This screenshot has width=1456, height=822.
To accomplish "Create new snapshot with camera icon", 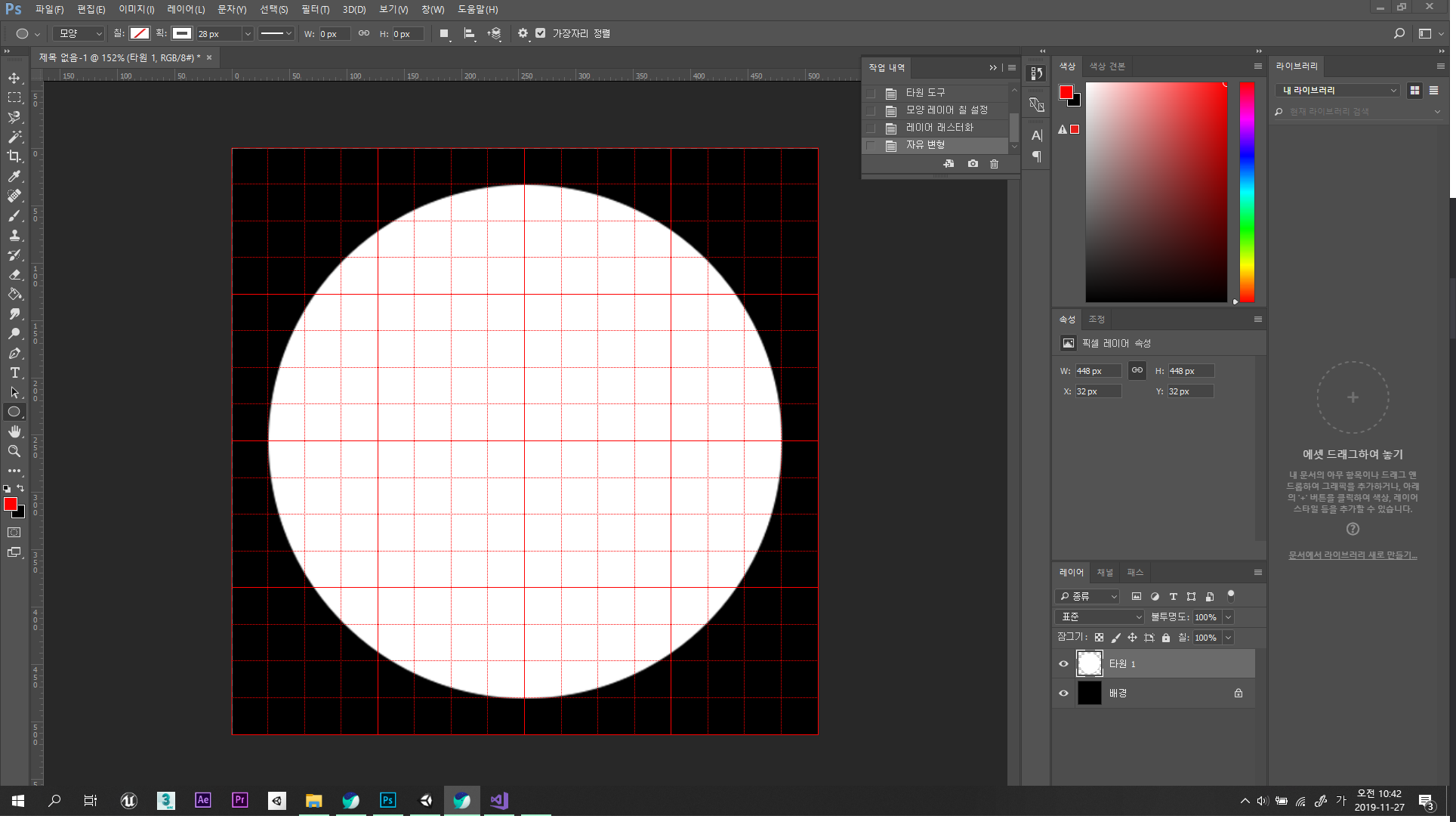I will pyautogui.click(x=973, y=164).
